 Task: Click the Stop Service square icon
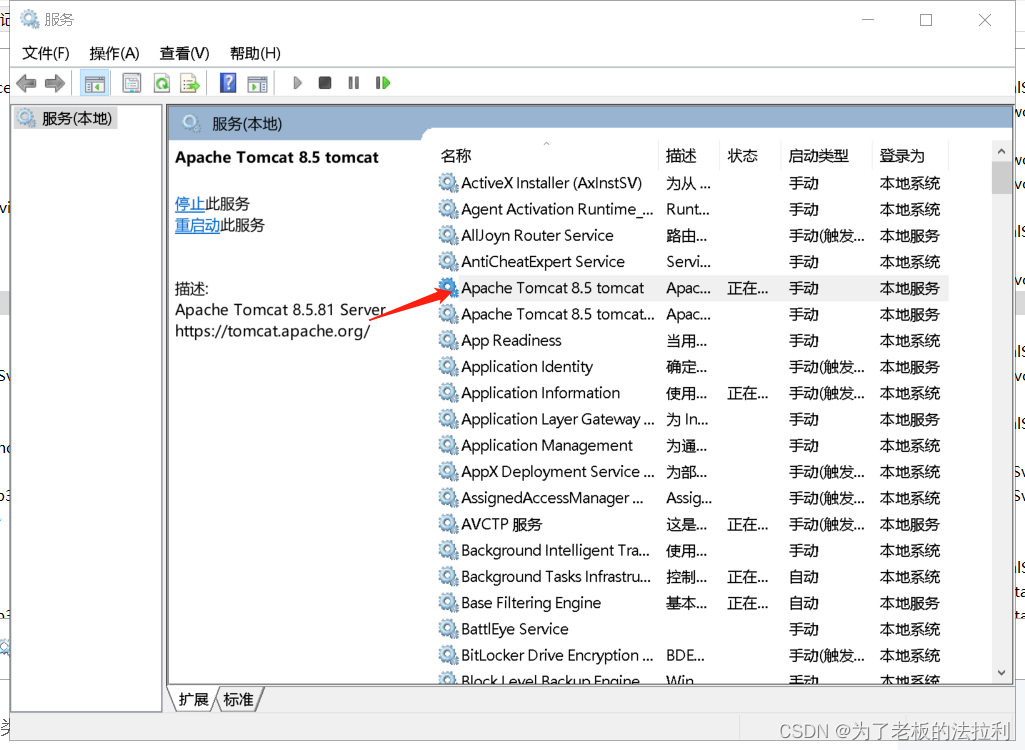324,83
